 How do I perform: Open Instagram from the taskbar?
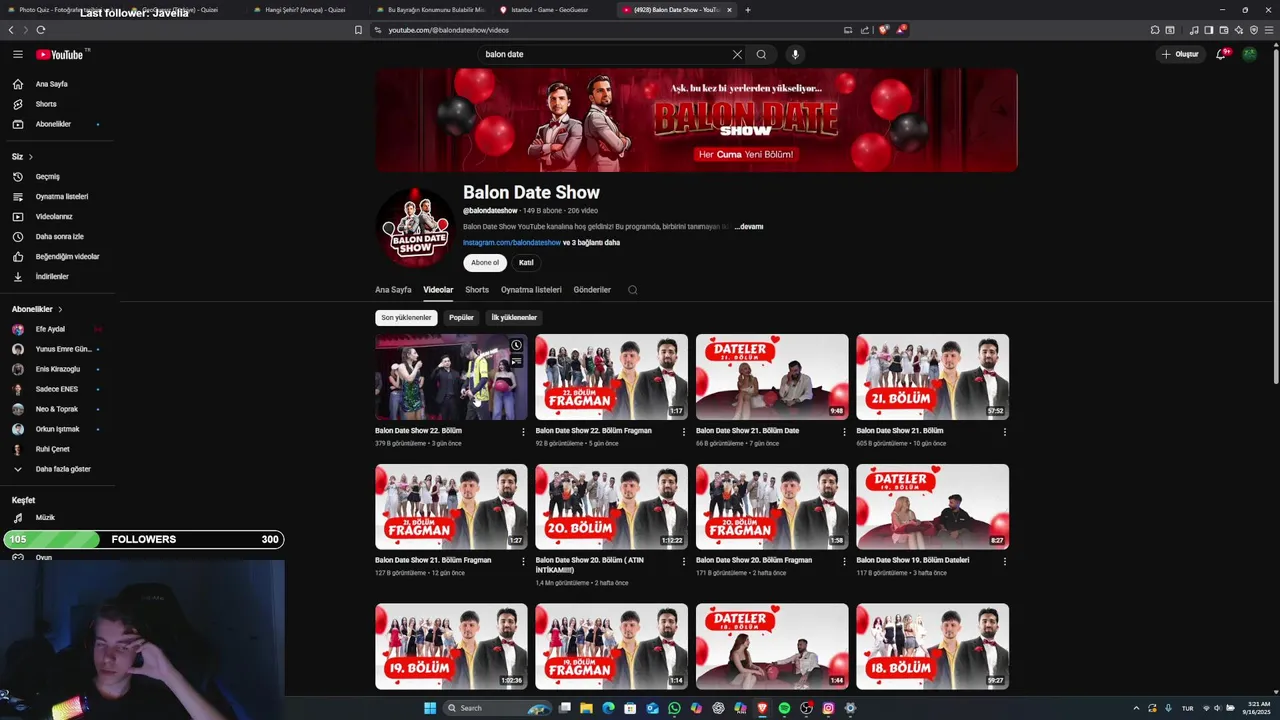click(x=828, y=708)
